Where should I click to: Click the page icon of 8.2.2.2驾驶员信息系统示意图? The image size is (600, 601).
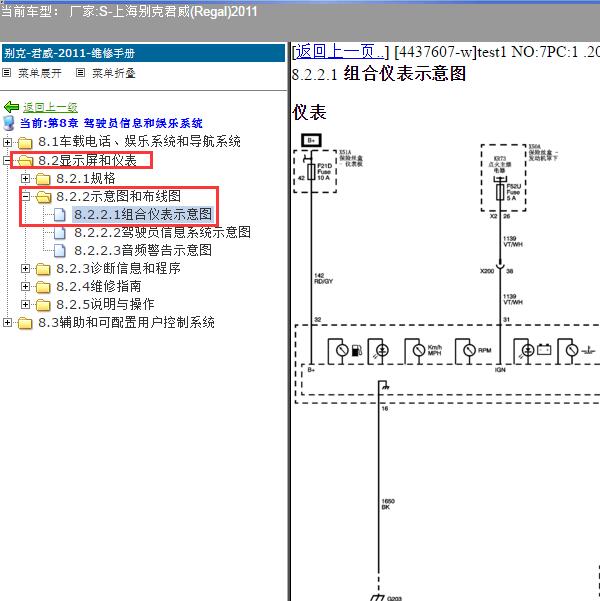(x=59, y=232)
